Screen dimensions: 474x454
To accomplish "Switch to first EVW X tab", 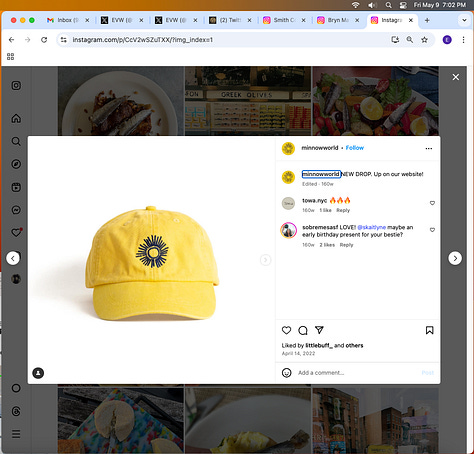I will click(122, 20).
